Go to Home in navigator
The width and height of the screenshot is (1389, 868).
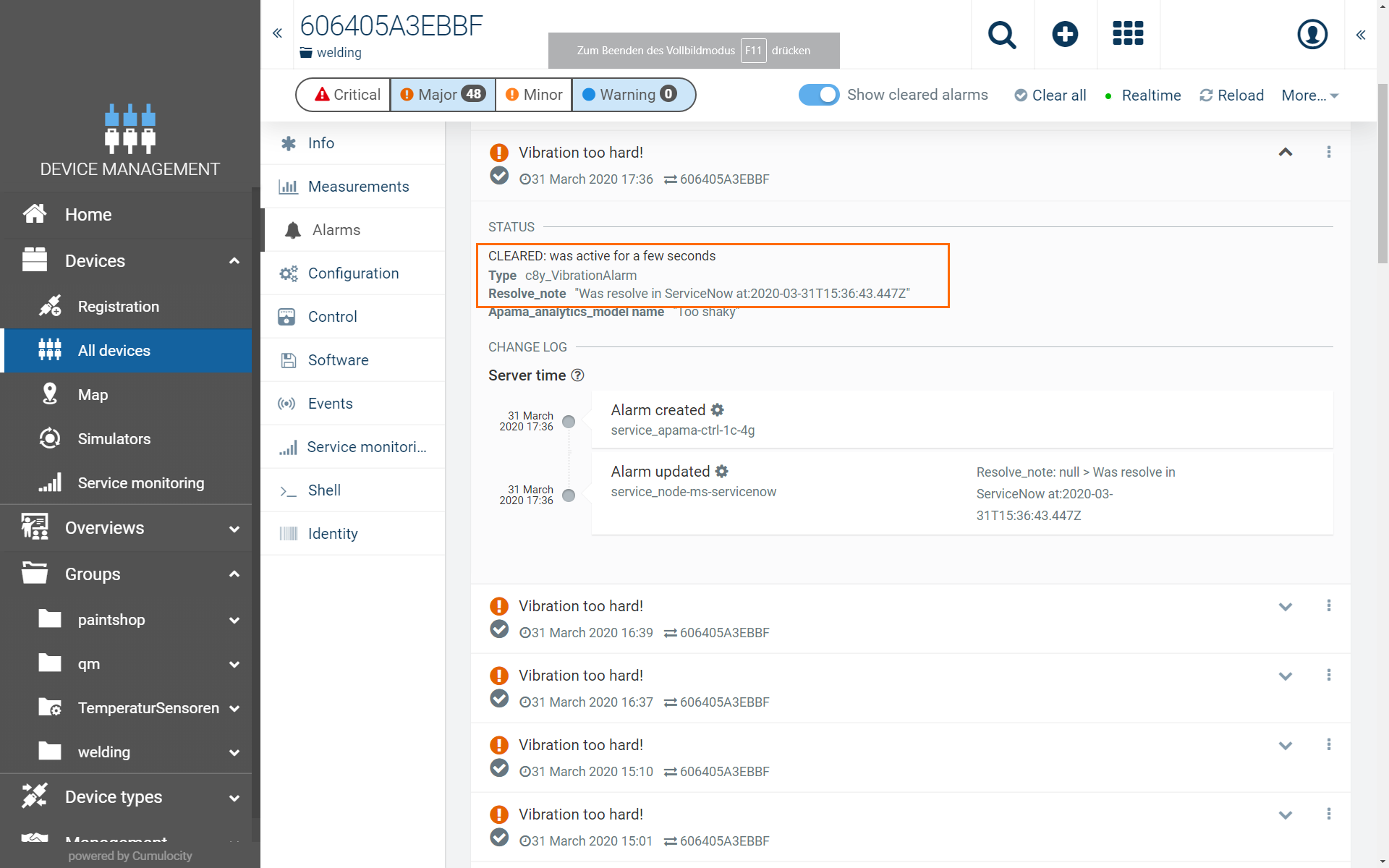coord(127,215)
